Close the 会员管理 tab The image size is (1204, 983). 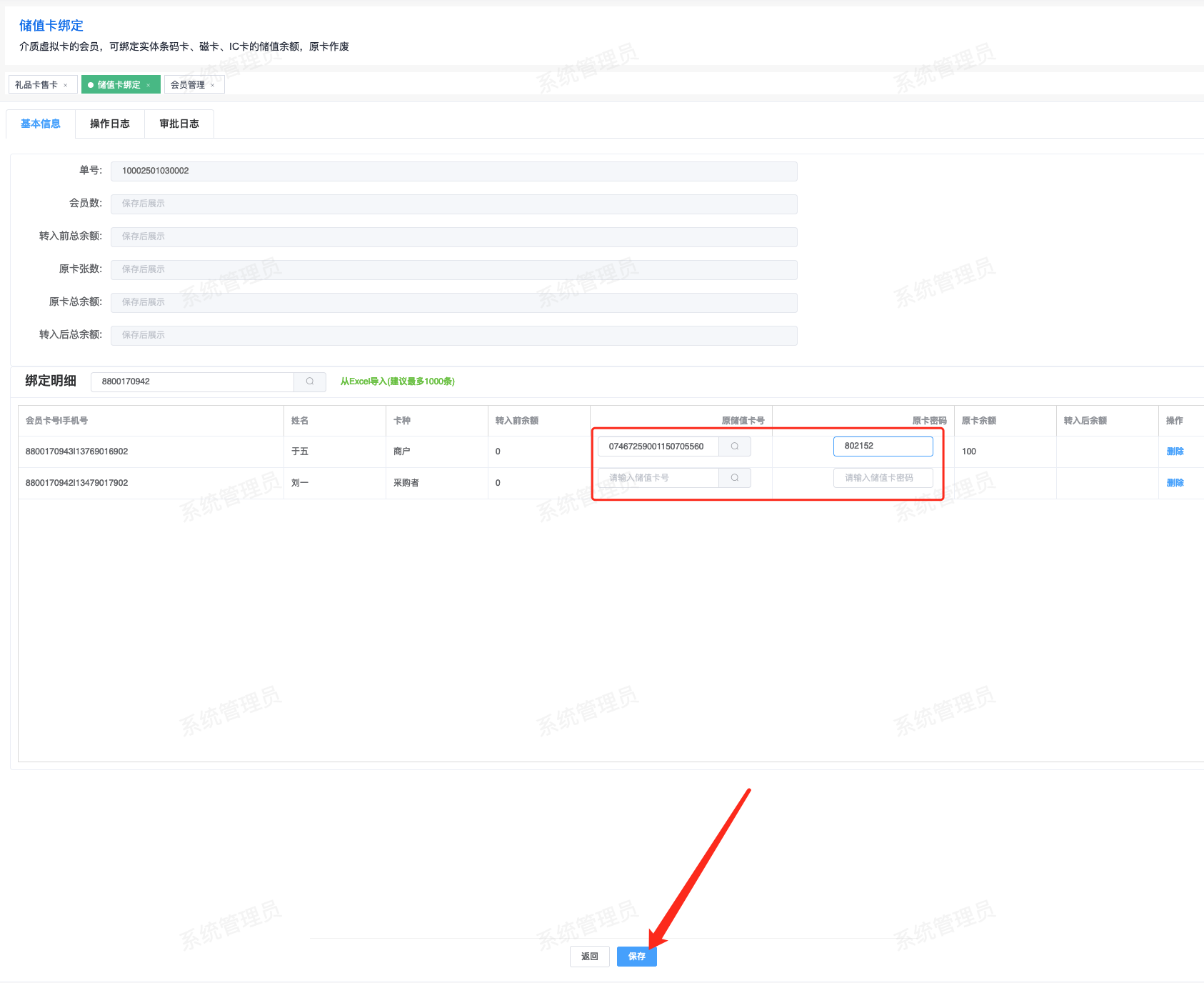[x=213, y=85]
